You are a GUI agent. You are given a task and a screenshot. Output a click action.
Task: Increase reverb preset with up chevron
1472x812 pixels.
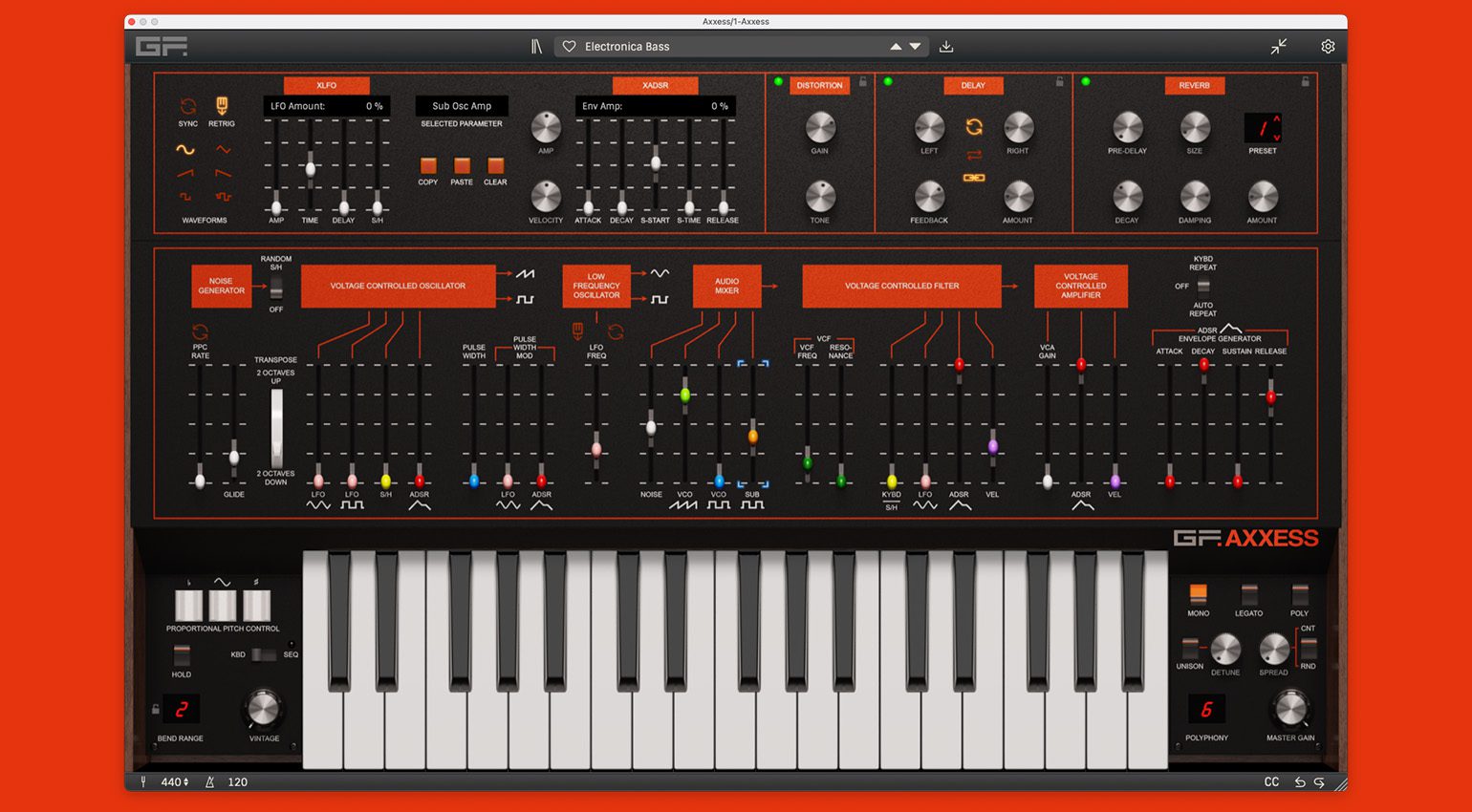pyautogui.click(x=1277, y=118)
